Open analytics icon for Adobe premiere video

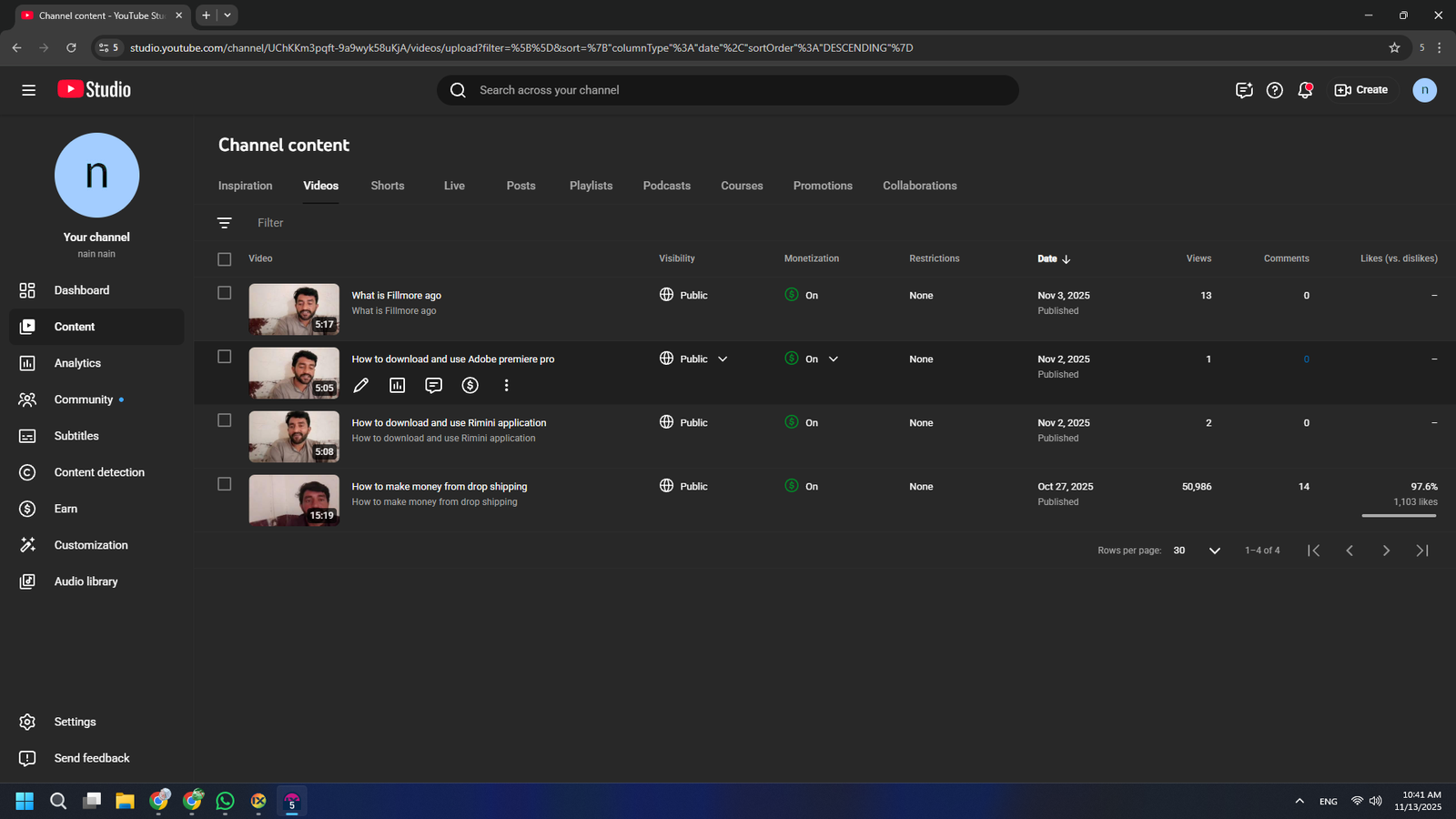pyautogui.click(x=398, y=386)
